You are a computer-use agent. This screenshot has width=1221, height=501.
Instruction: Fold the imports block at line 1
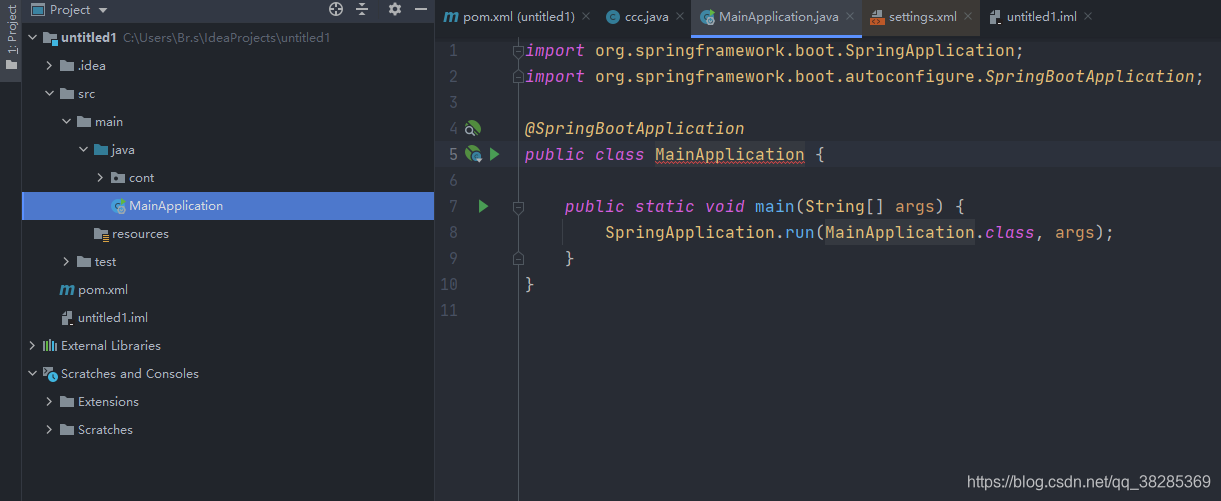click(517, 50)
